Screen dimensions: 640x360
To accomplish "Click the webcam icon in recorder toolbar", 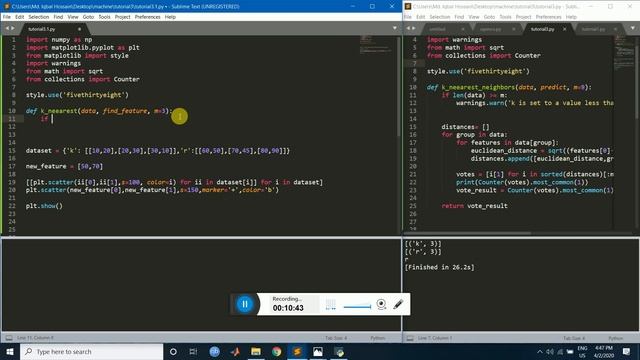I will point(381,304).
